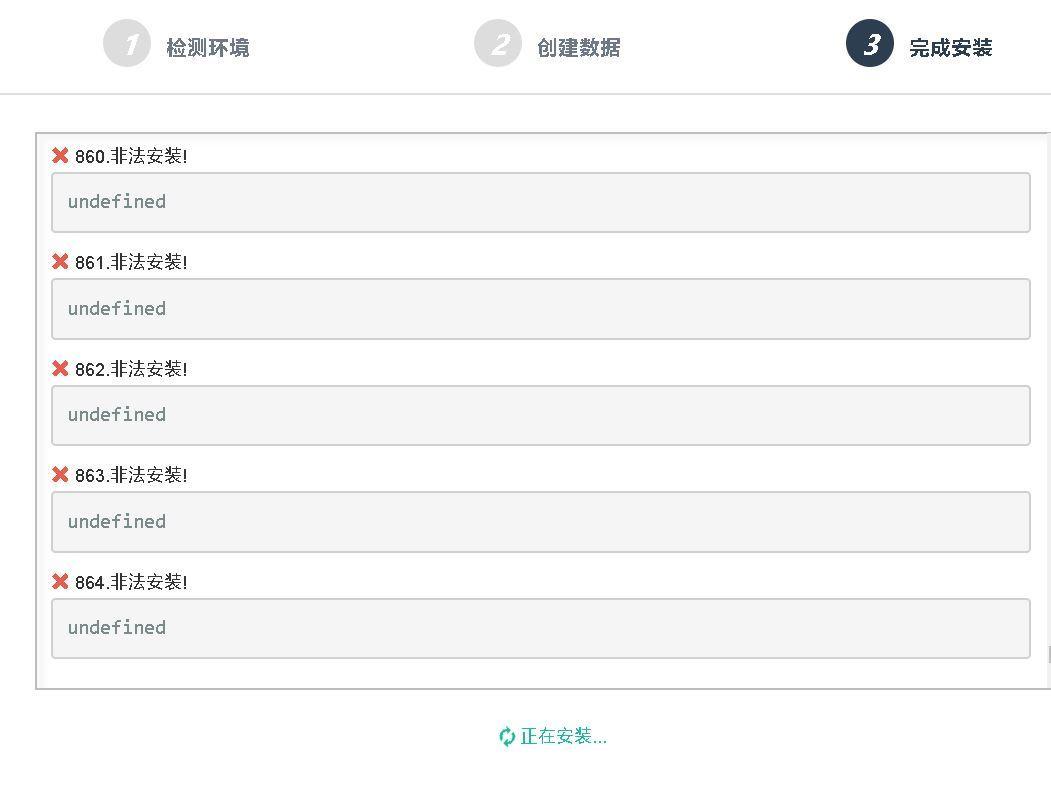Click the green spinning refresh icon

point(507,736)
